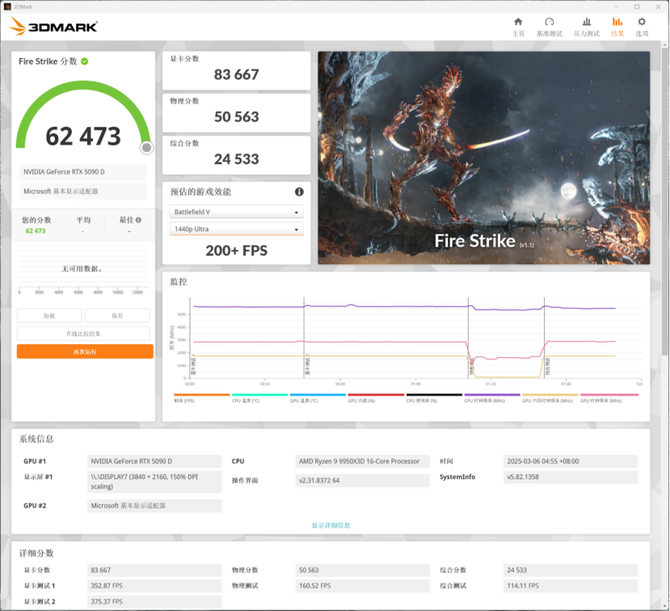Click the gray marker on the score gauge
This screenshot has height=611, width=670.
pyautogui.click(x=147, y=148)
